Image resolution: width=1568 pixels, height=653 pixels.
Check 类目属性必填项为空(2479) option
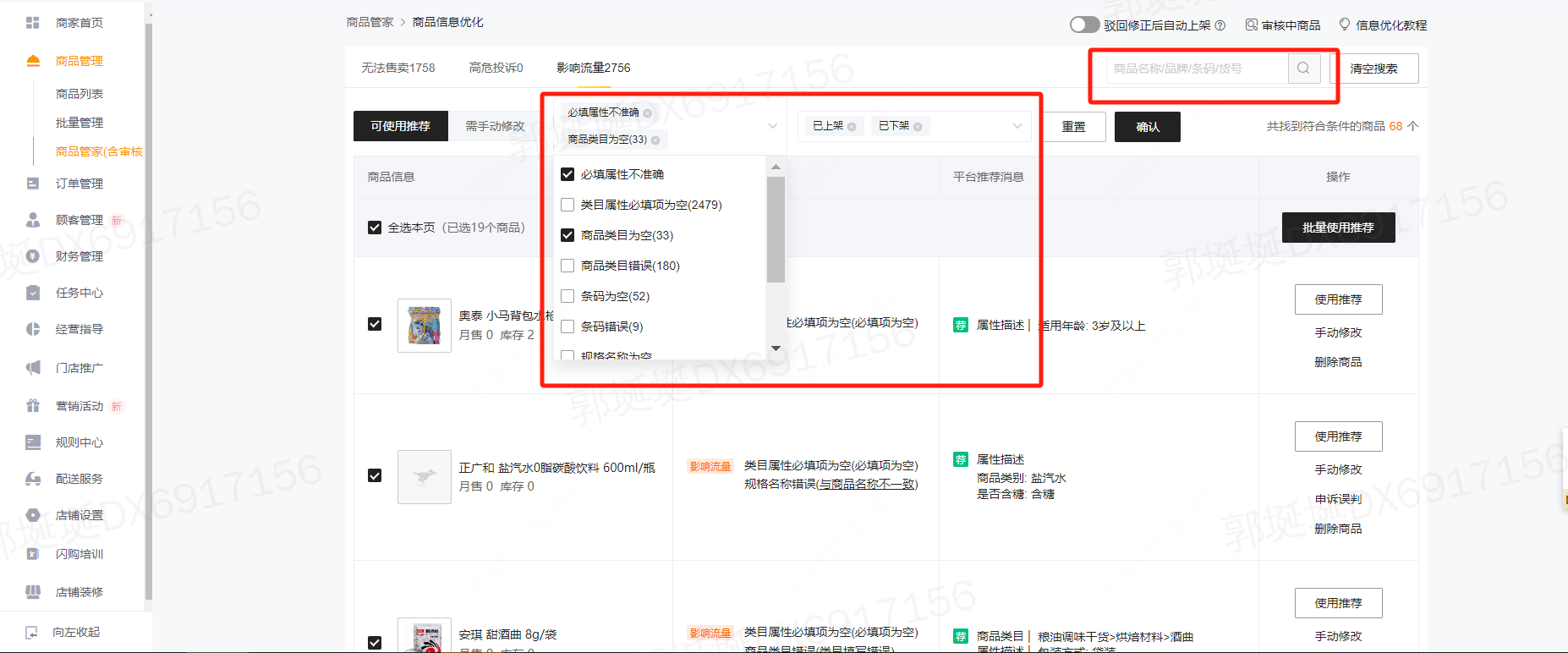click(567, 205)
